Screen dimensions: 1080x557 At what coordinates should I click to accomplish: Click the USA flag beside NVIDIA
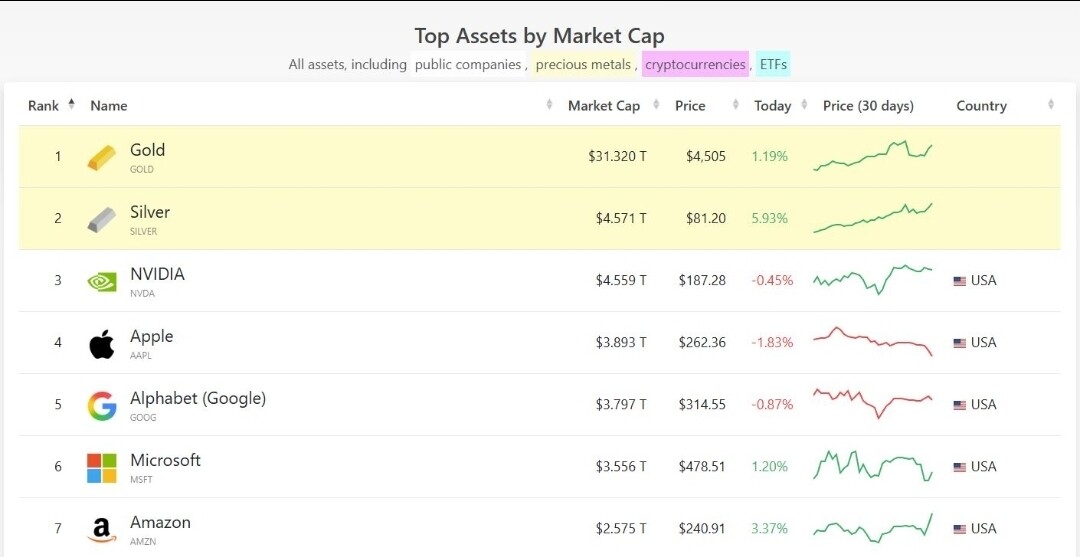point(960,281)
